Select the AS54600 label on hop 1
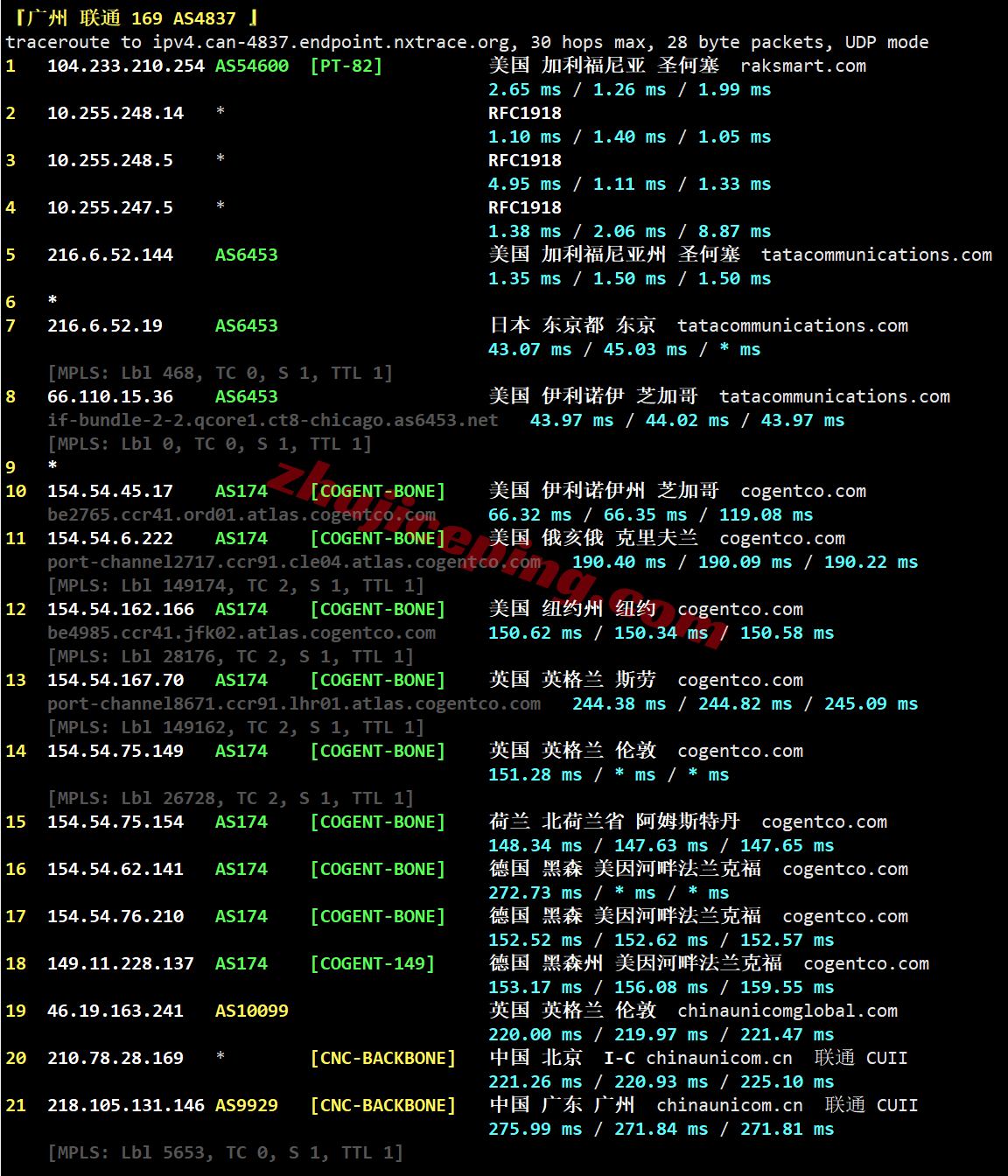The height and width of the screenshot is (1176, 1008). (x=252, y=66)
